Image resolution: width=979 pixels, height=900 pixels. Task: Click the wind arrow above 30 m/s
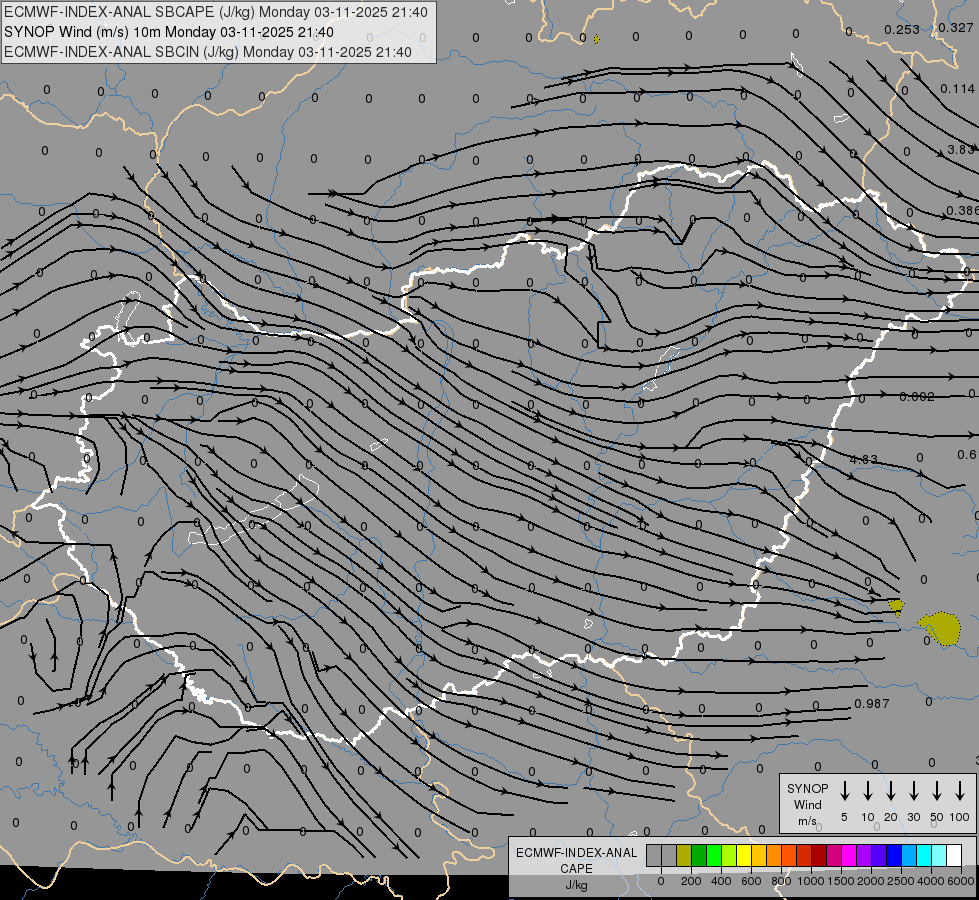click(913, 790)
